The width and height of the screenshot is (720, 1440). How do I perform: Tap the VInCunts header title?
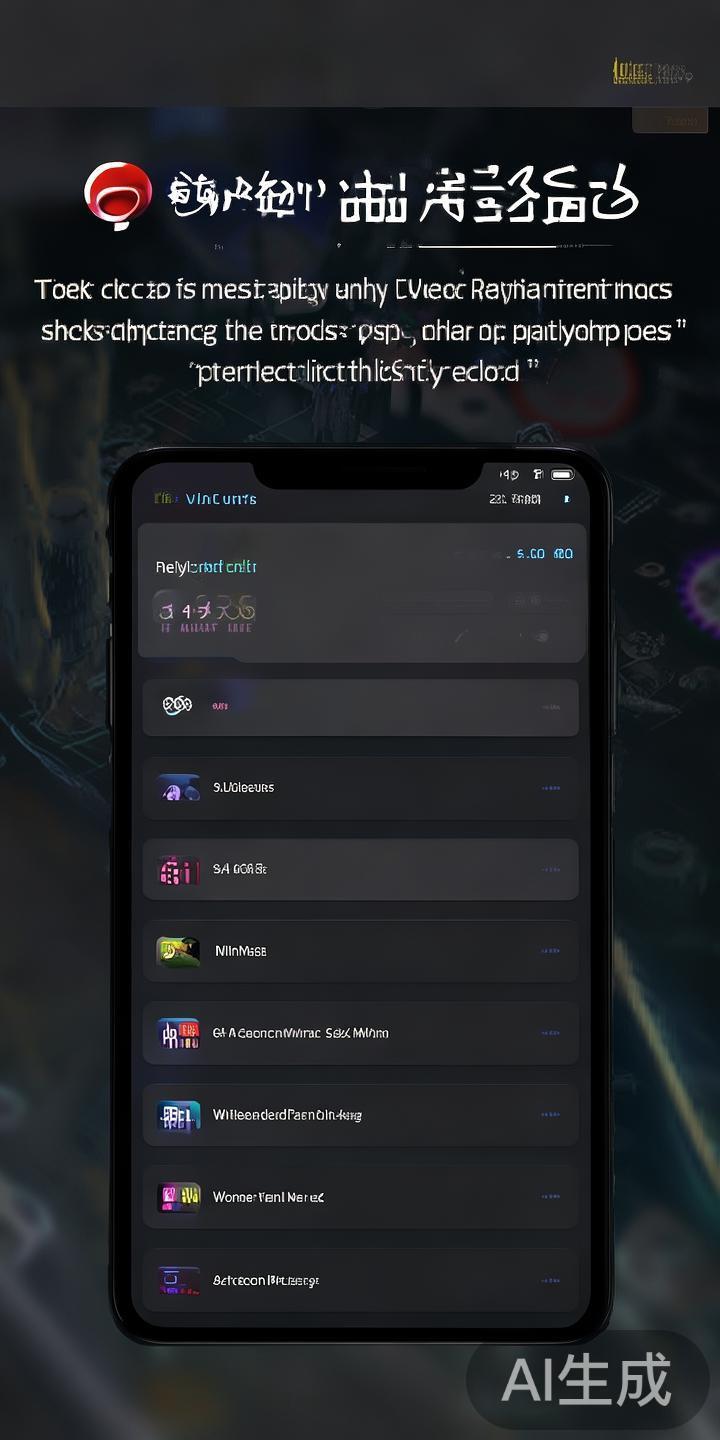[x=221, y=498]
